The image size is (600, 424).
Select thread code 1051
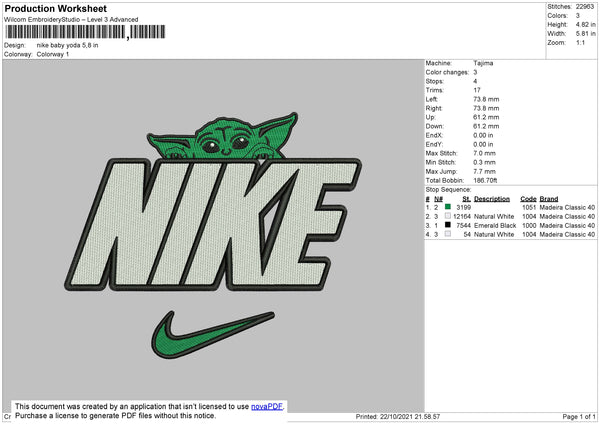pos(529,207)
